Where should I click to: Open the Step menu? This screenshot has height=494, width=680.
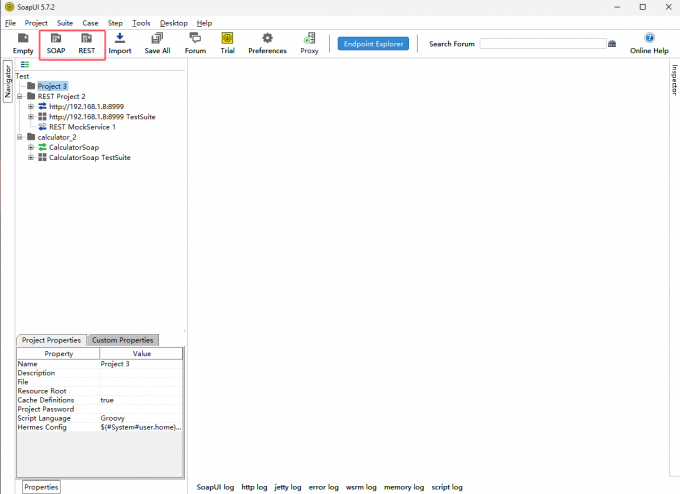click(x=115, y=23)
